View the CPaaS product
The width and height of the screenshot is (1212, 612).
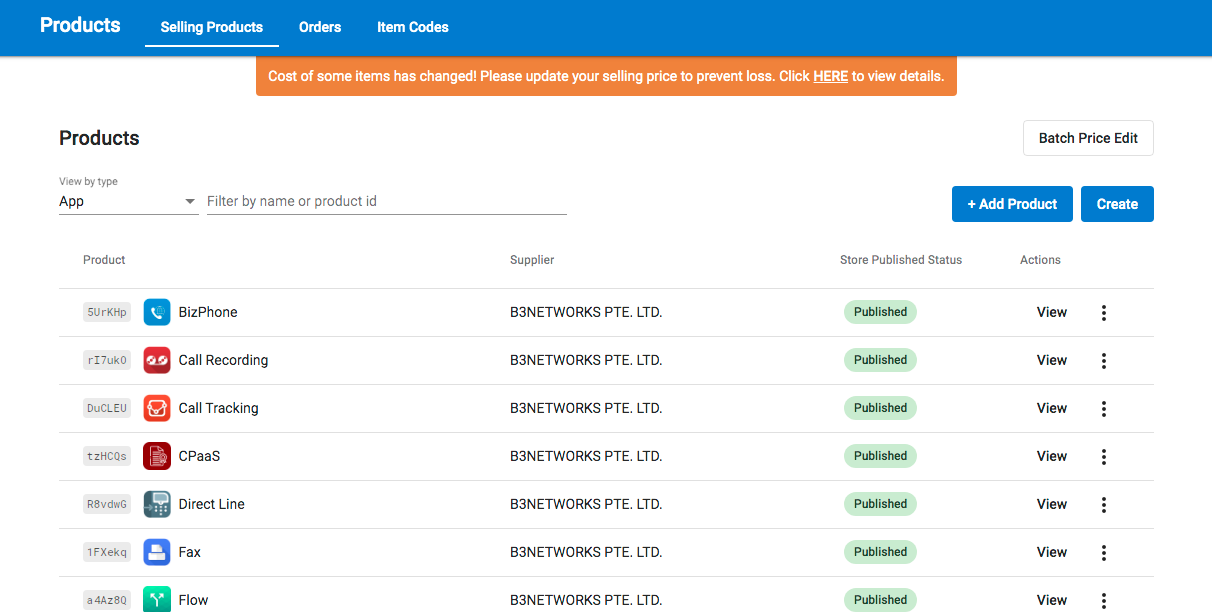[1052, 456]
